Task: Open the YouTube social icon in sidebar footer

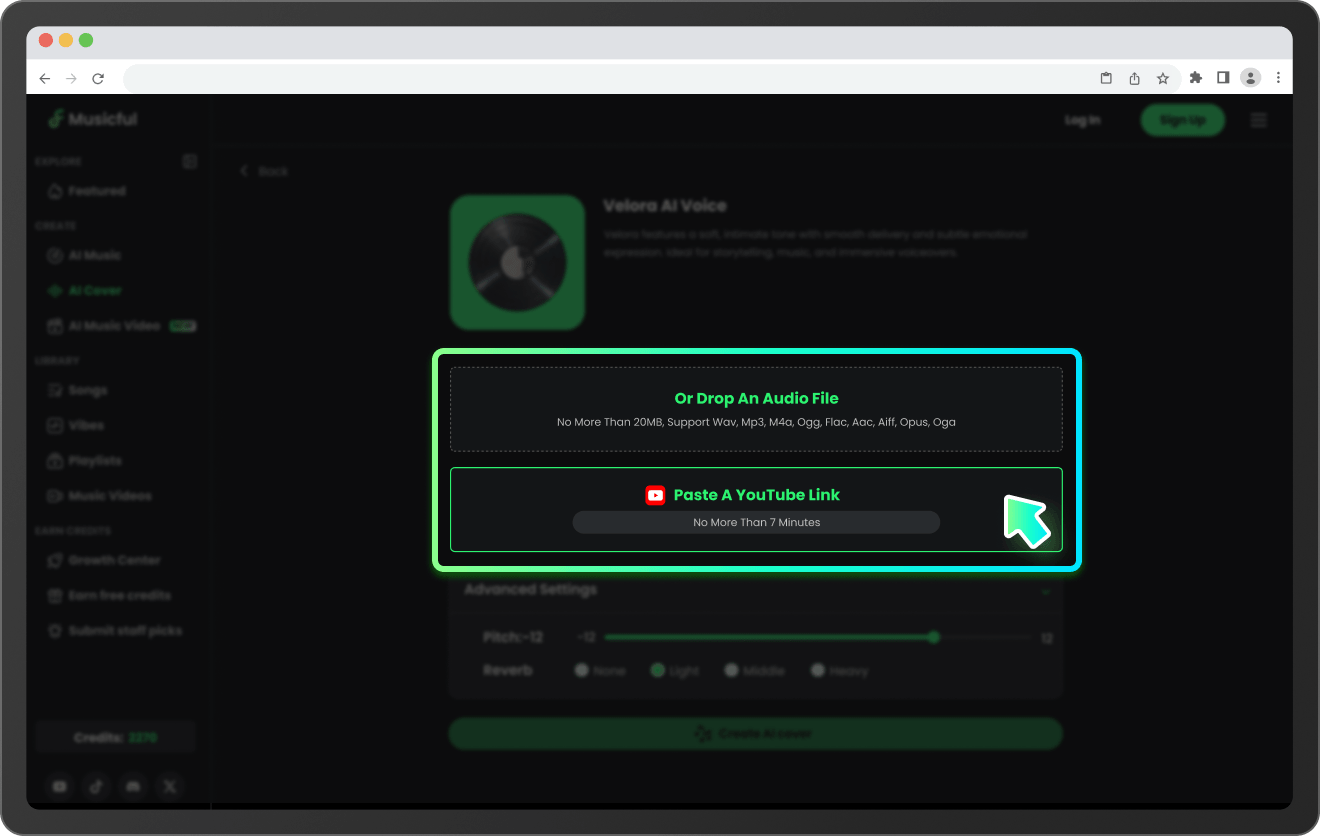Action: tap(60, 787)
